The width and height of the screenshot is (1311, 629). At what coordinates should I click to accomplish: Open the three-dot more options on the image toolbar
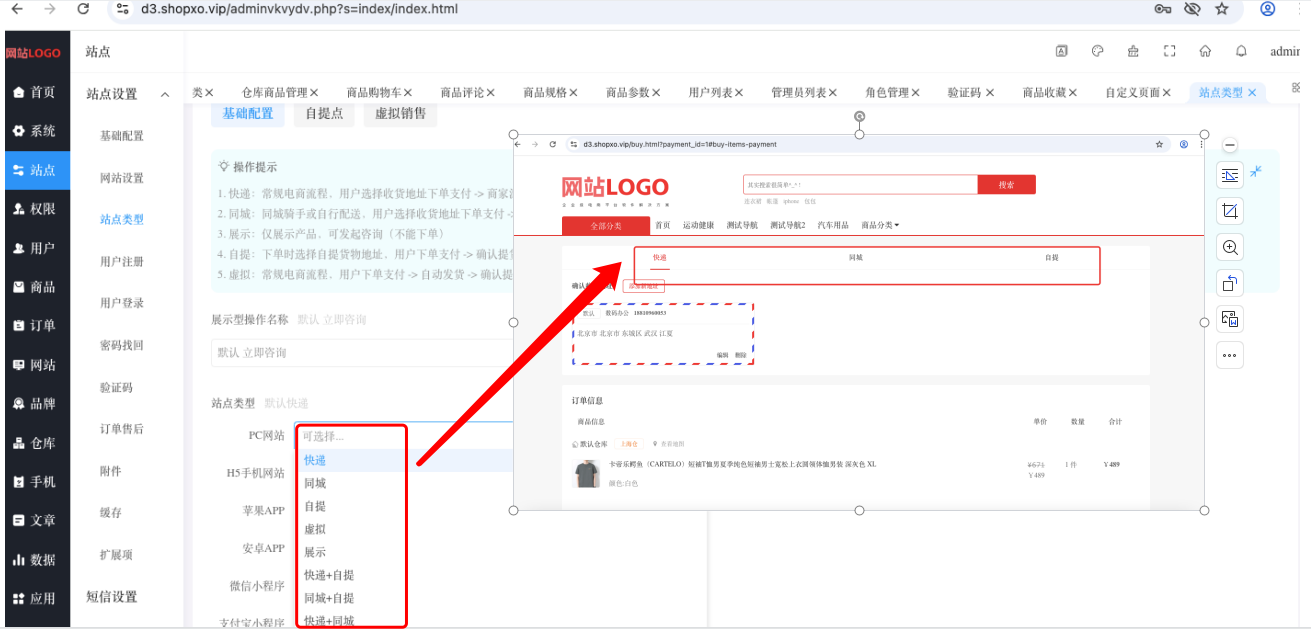(1230, 355)
